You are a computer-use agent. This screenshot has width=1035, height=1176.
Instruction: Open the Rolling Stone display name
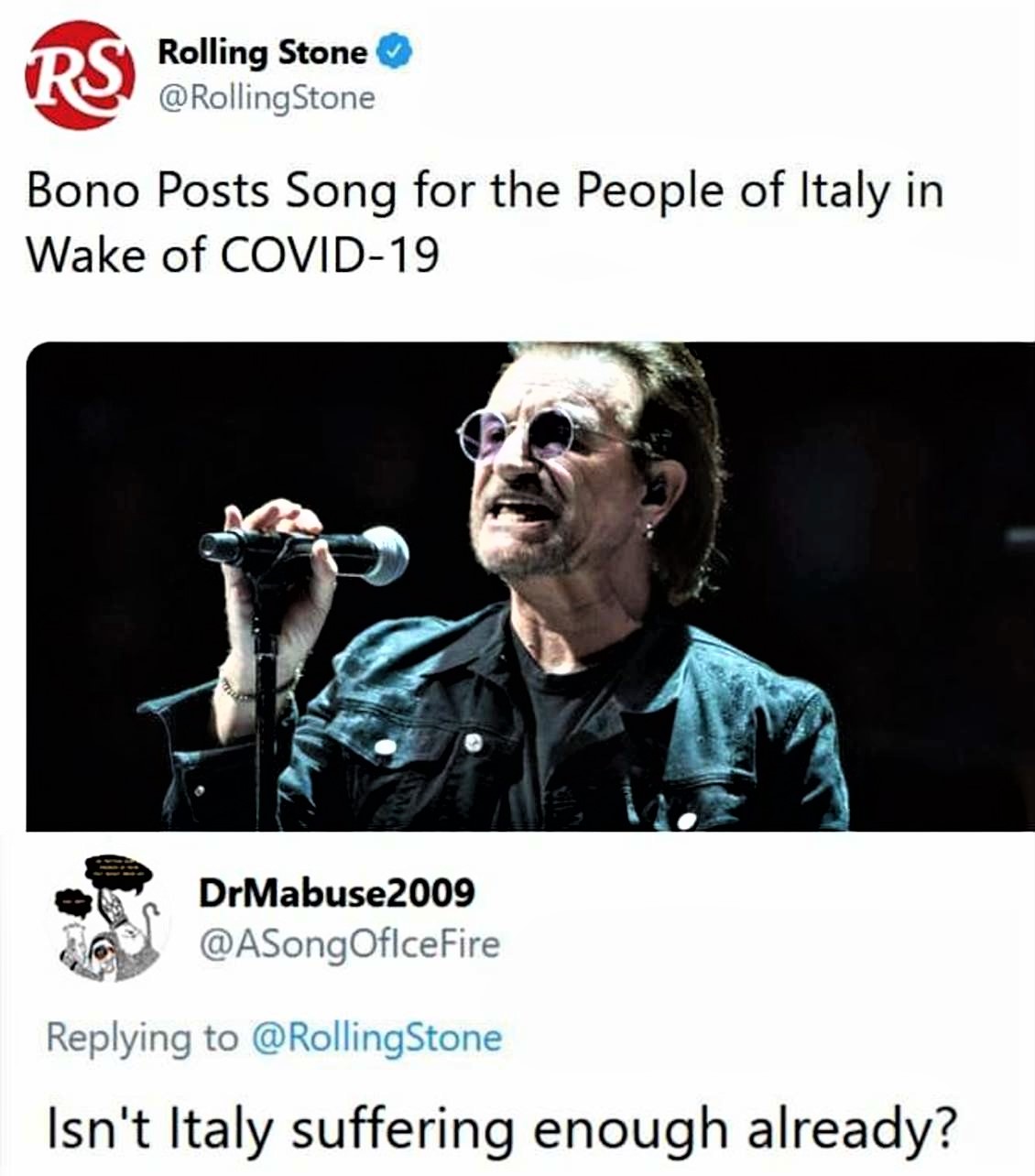point(262,52)
